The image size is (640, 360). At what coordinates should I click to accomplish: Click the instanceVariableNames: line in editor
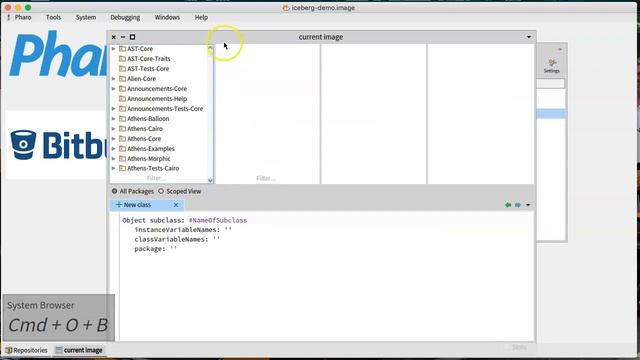pyautogui.click(x=183, y=229)
